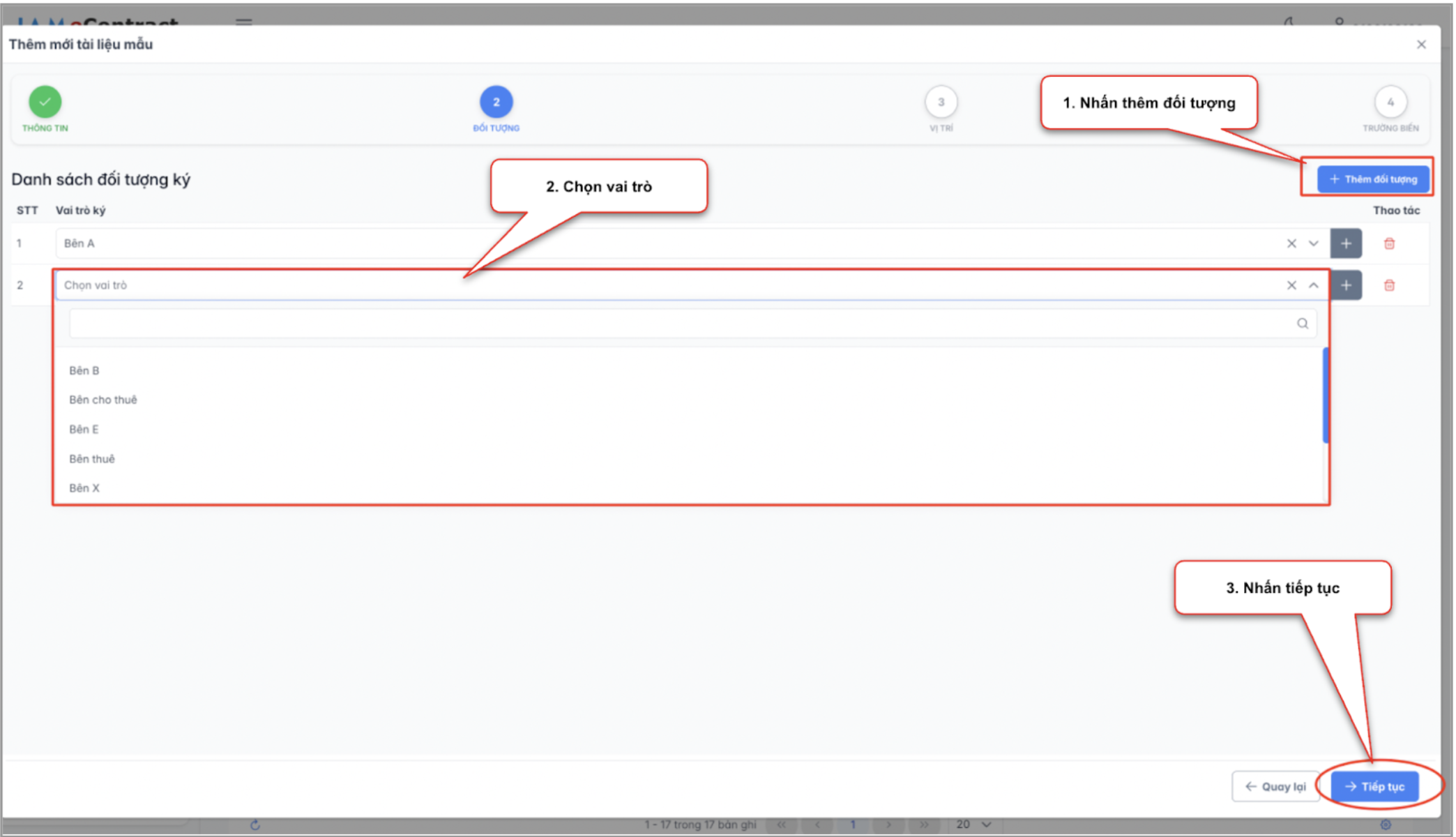Select Bên B from role list

[84, 370]
